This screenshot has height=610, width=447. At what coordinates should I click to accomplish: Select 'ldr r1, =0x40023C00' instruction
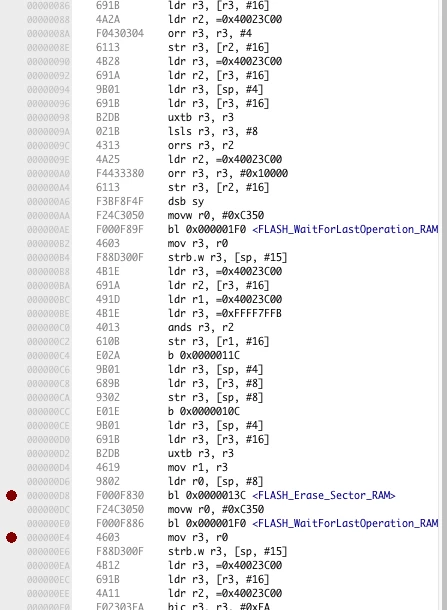coord(225,300)
